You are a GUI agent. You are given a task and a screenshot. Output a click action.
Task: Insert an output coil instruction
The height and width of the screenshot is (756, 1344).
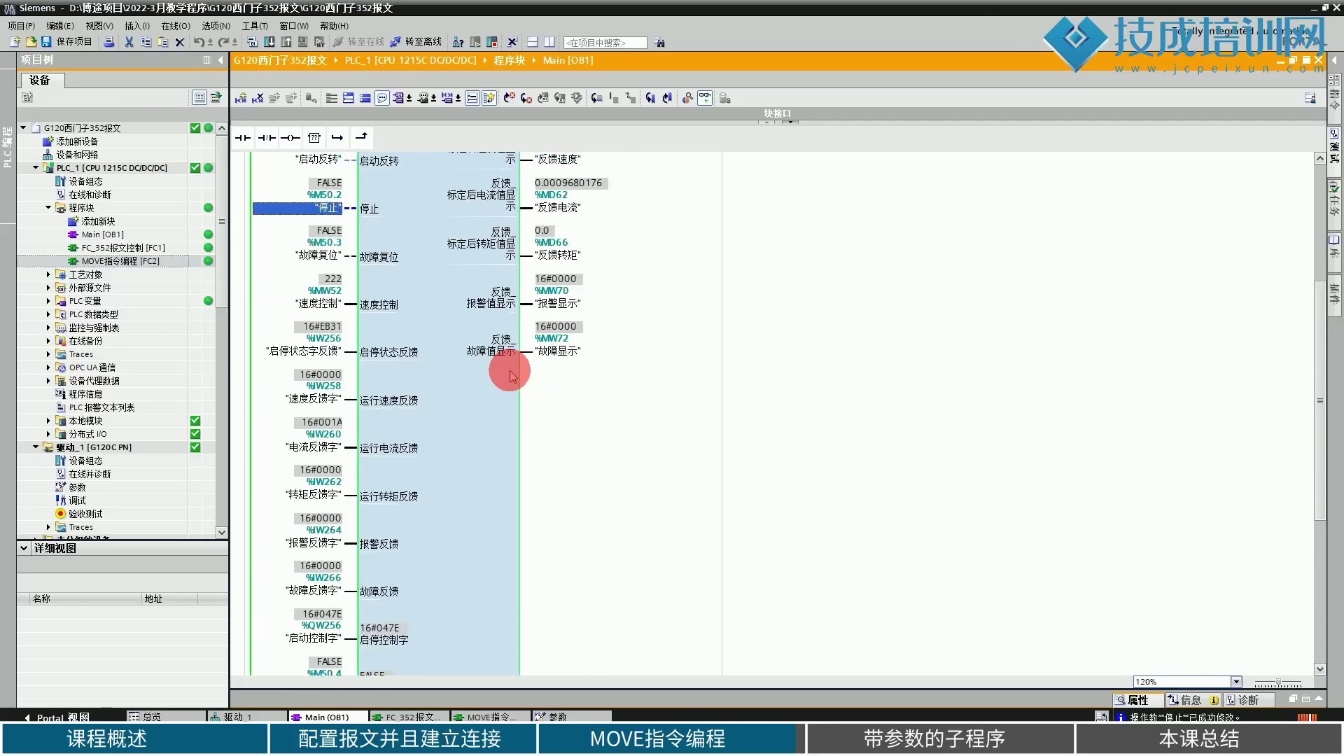click(x=290, y=137)
